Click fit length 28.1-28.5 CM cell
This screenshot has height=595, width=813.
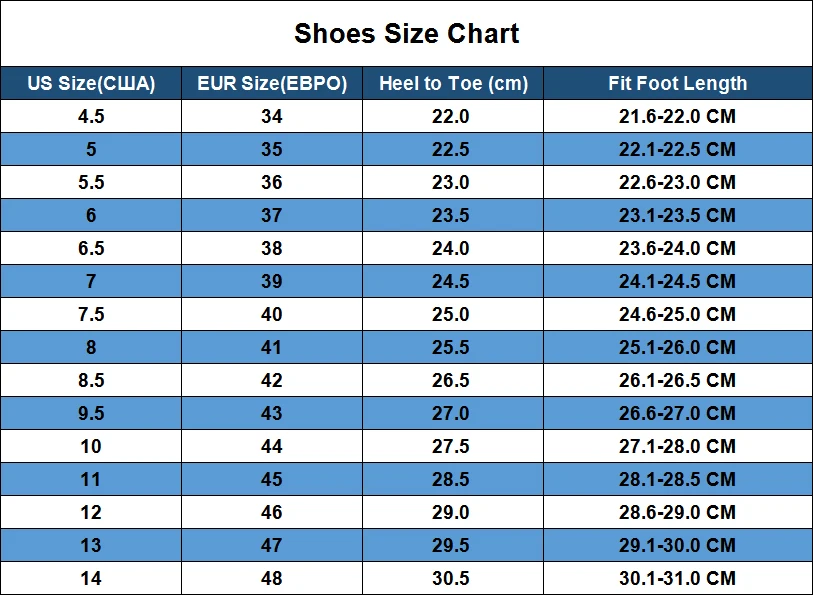pyautogui.click(x=678, y=479)
